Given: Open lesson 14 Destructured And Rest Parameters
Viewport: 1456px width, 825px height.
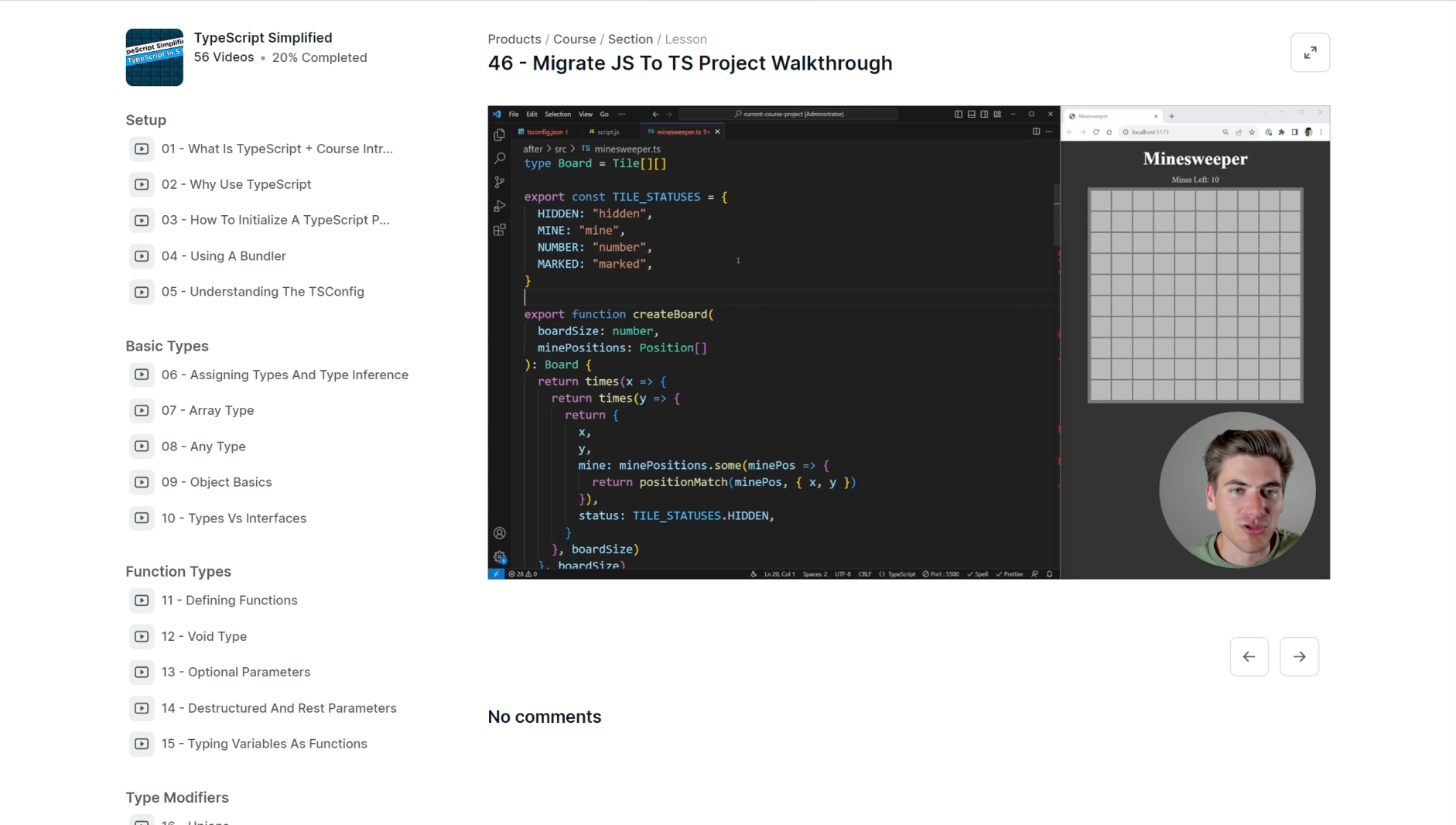Looking at the screenshot, I should tap(279, 708).
